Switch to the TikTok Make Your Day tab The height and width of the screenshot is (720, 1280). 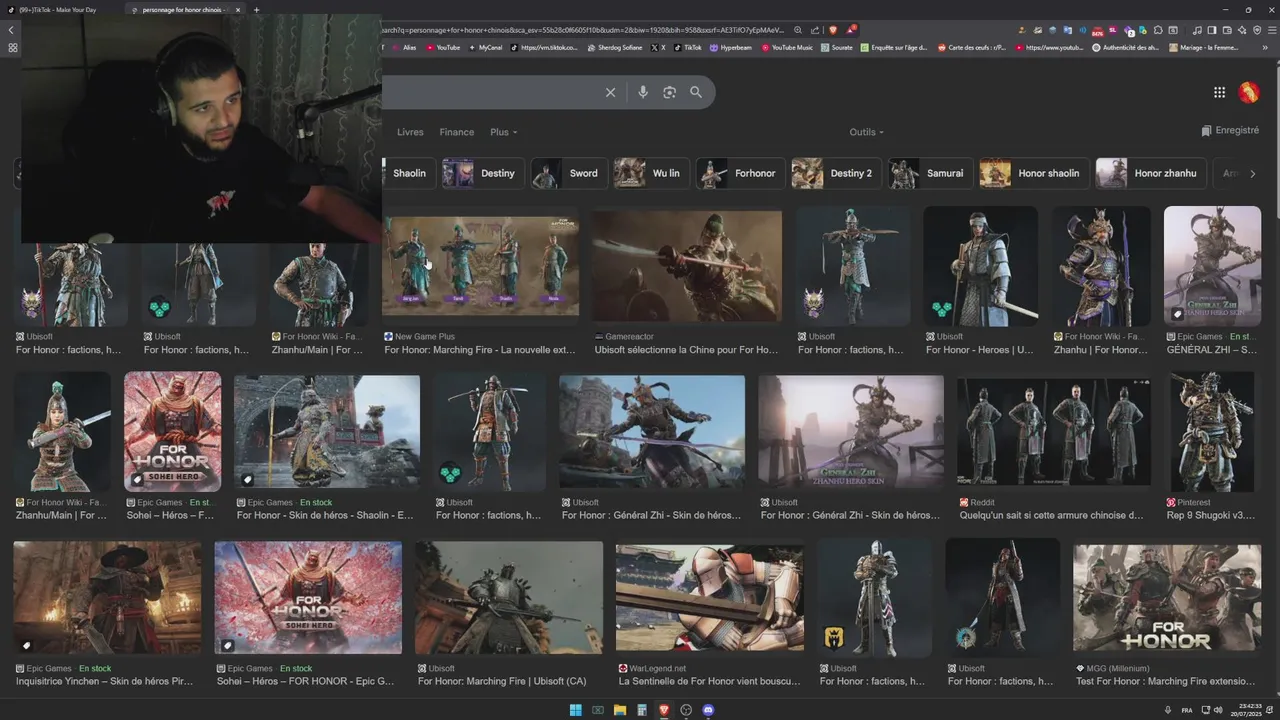click(x=60, y=10)
